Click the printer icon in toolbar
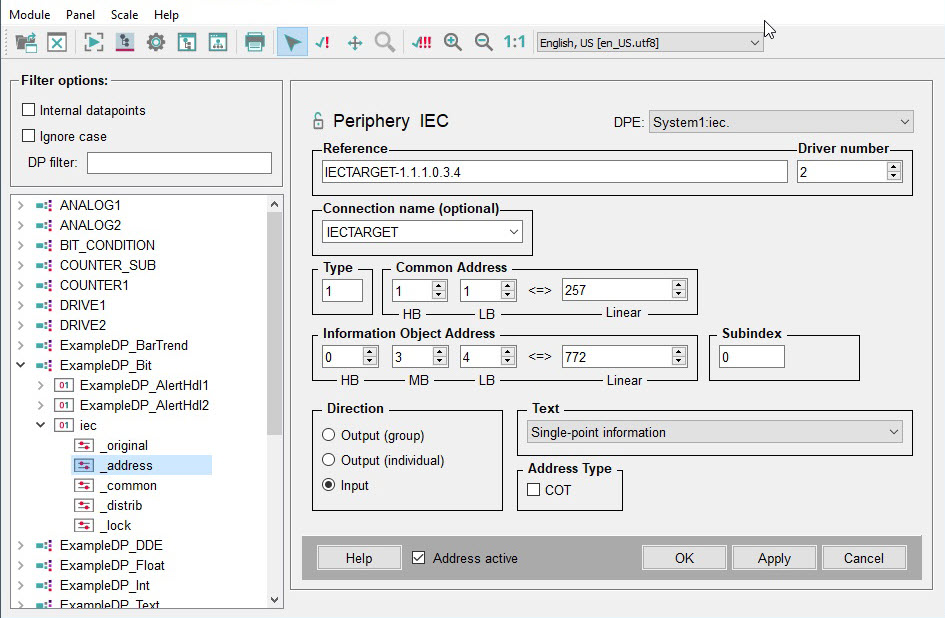 pyautogui.click(x=255, y=42)
